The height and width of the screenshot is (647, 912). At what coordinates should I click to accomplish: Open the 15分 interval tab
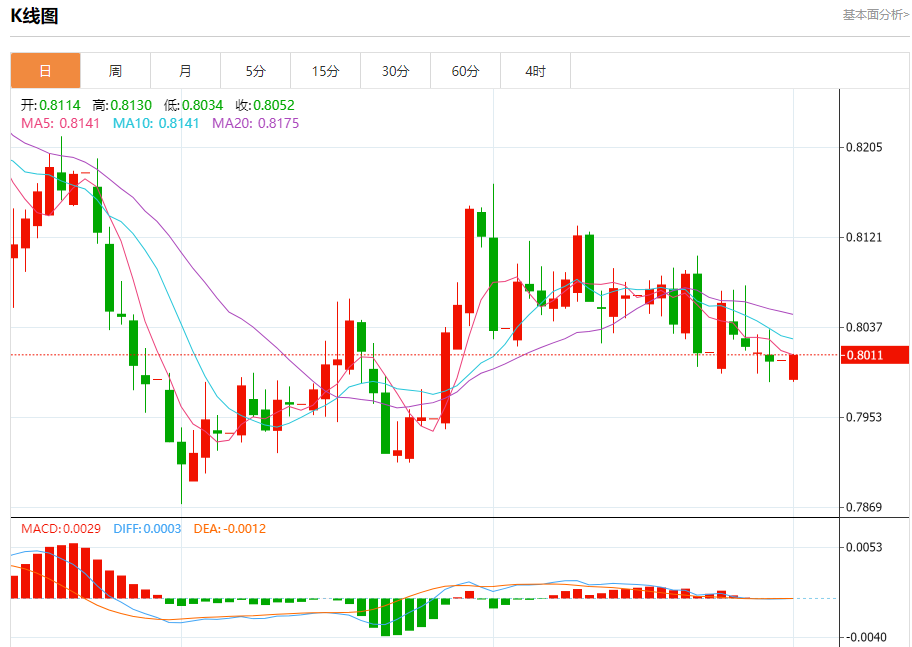325,71
